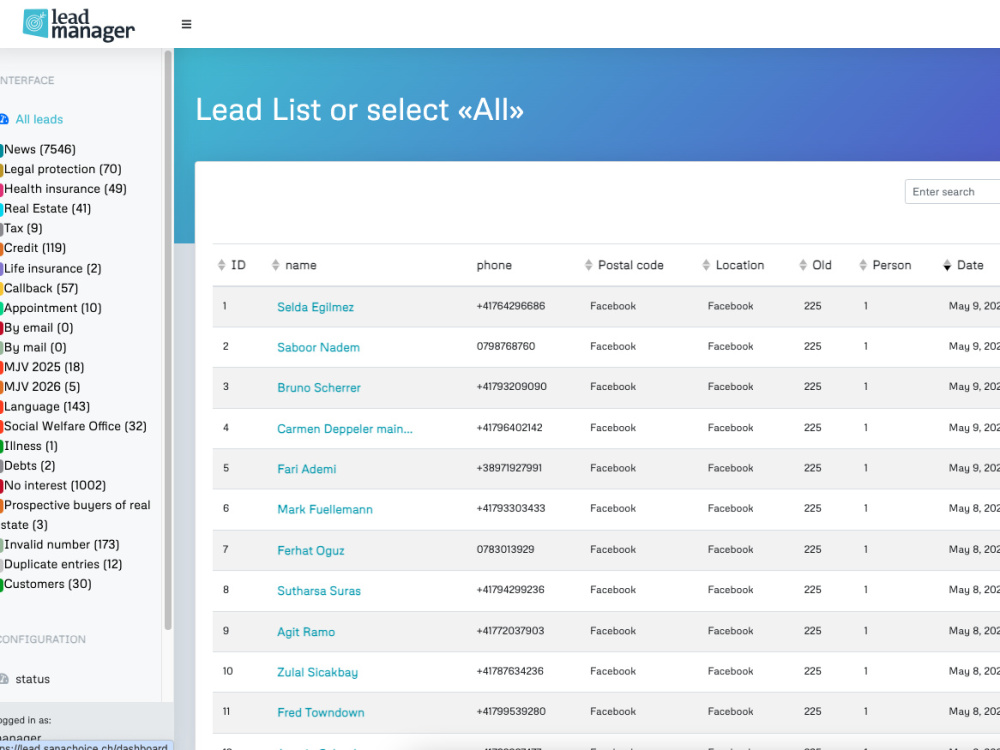Open lead Ferhat Oguz
Viewport: 1000px width, 750px height.
pos(311,550)
